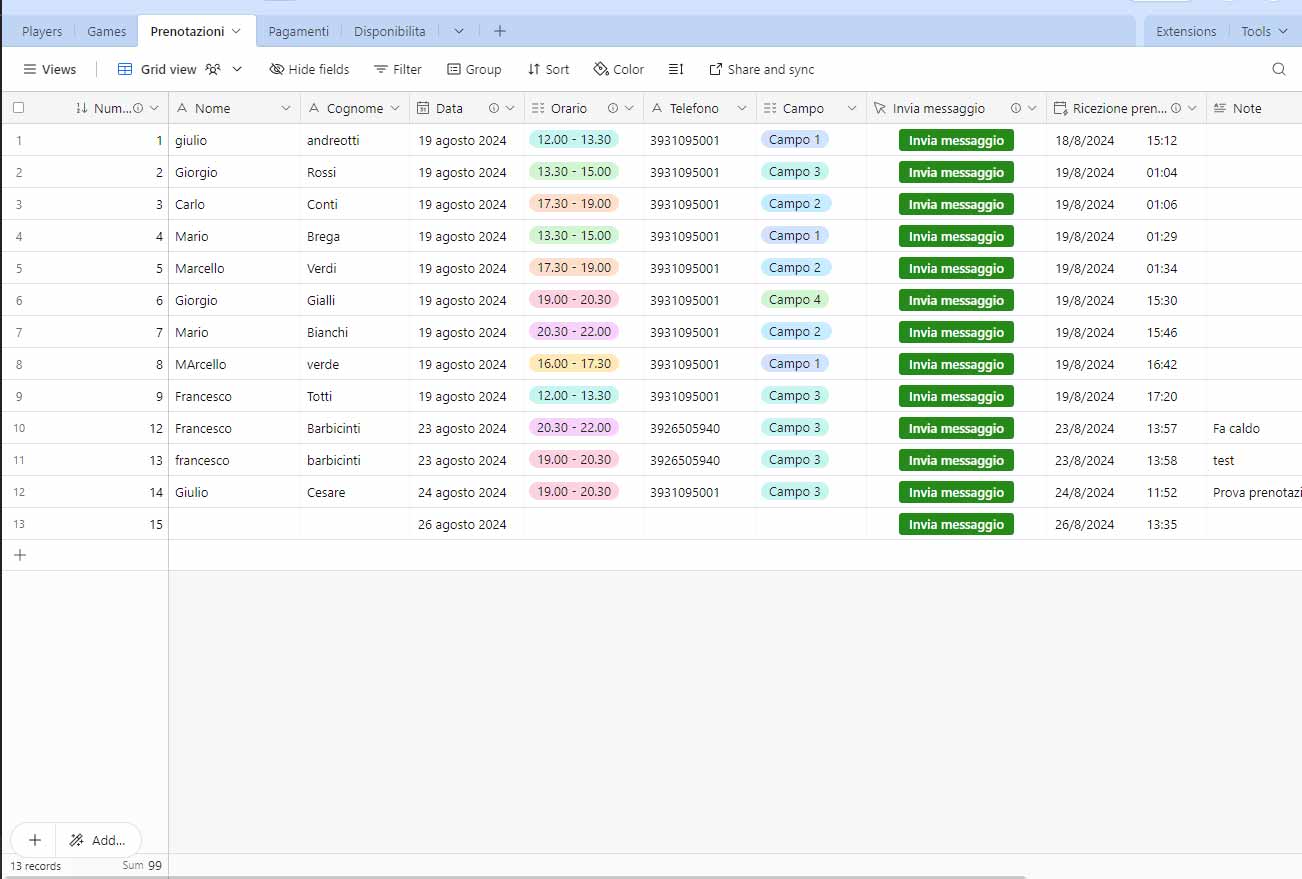Image resolution: width=1302 pixels, height=879 pixels.
Task: Open the Prenotazioni tab dropdown arrow
Action: tap(236, 31)
